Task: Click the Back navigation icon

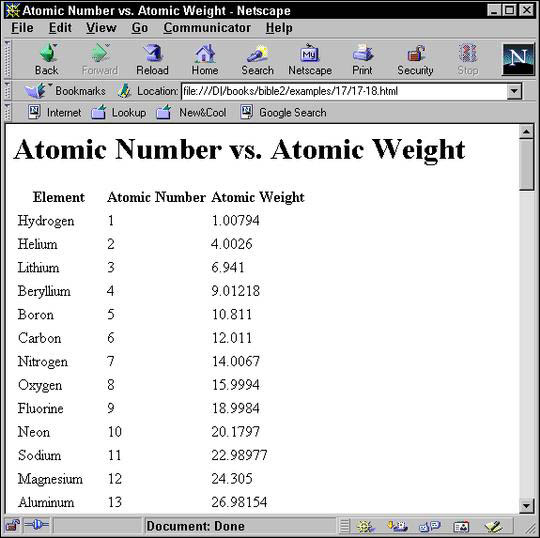Action: [48, 54]
